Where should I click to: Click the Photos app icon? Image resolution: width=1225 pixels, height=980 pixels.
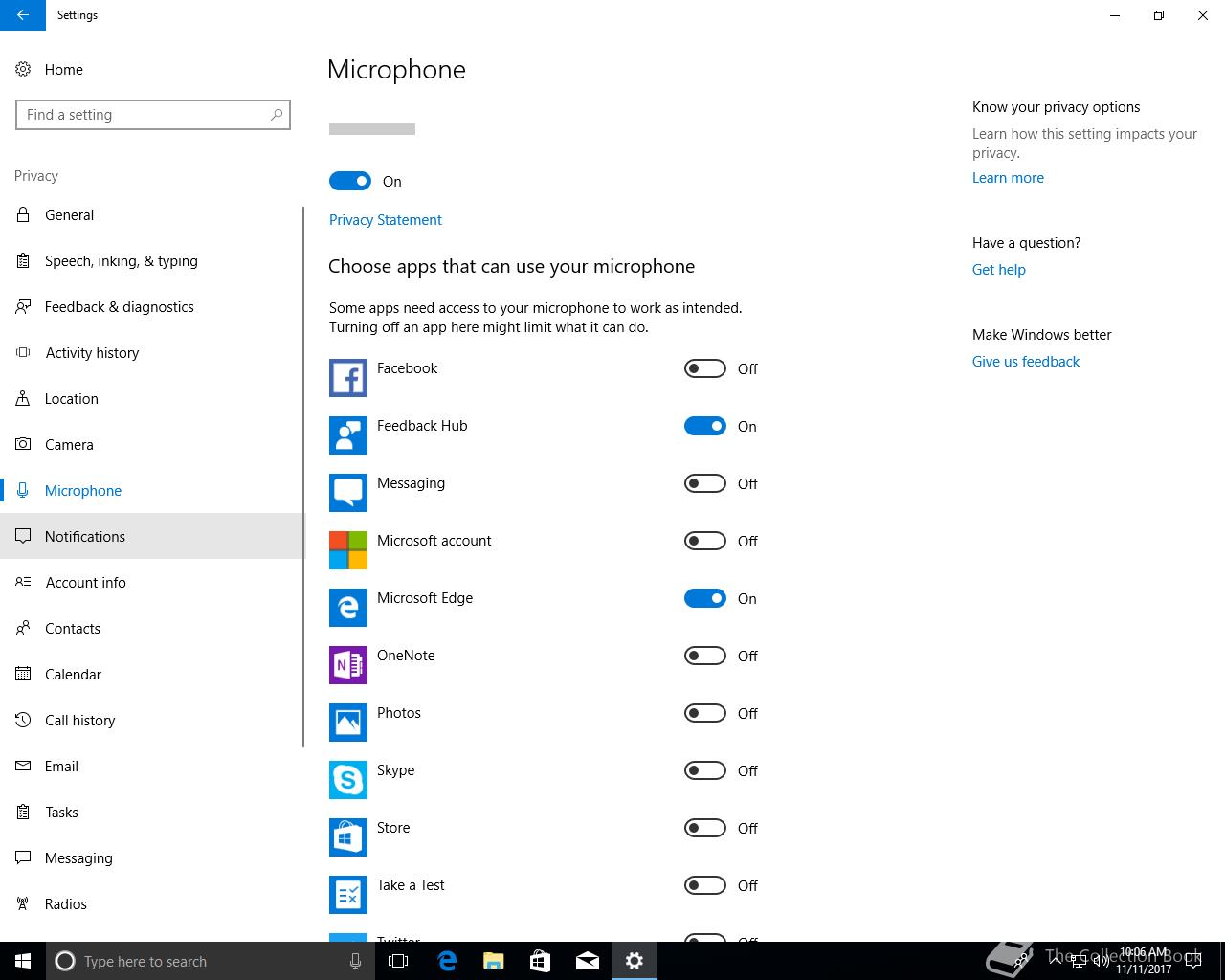click(348, 723)
